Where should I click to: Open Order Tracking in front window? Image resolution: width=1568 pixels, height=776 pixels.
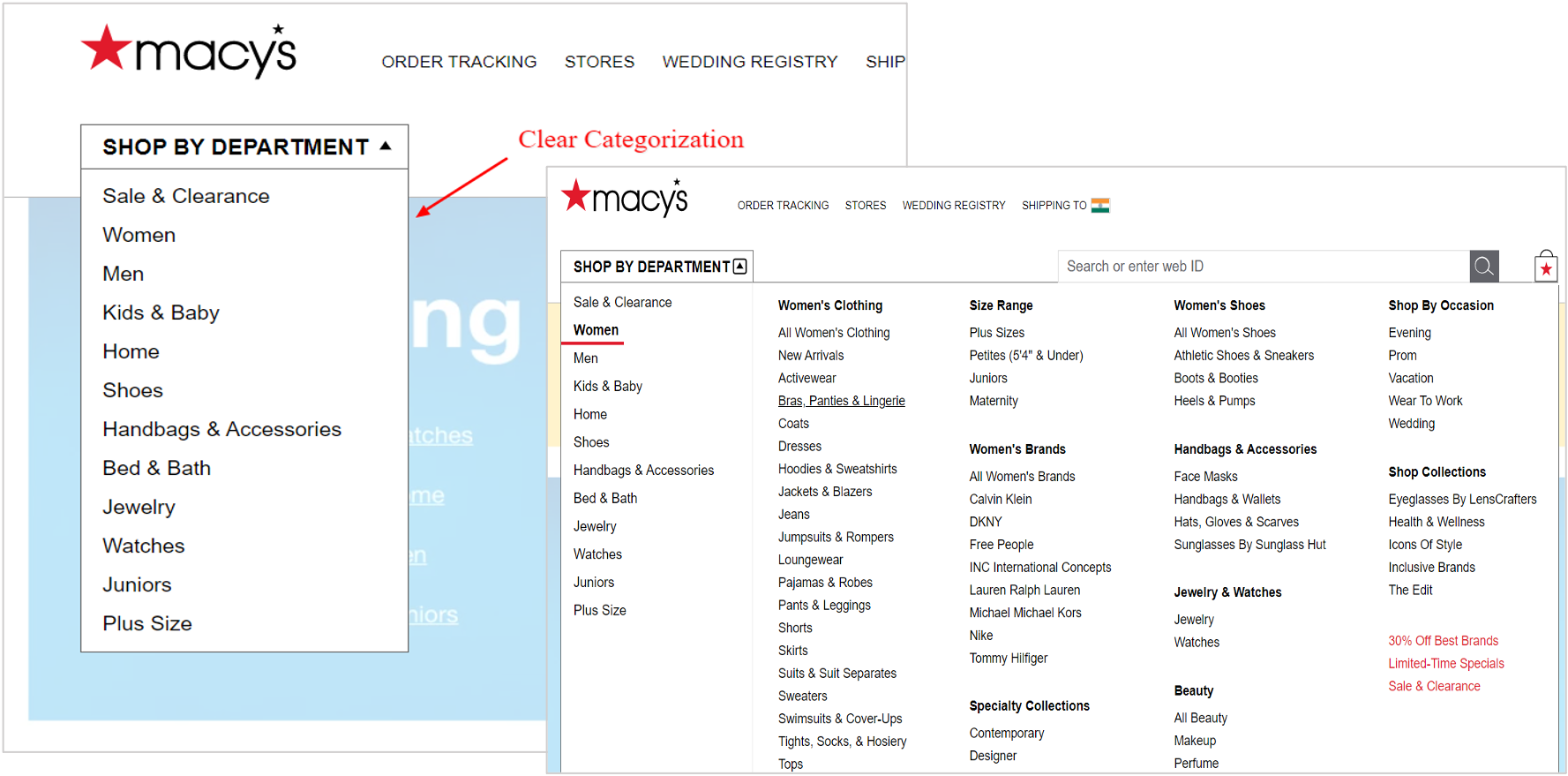click(783, 206)
